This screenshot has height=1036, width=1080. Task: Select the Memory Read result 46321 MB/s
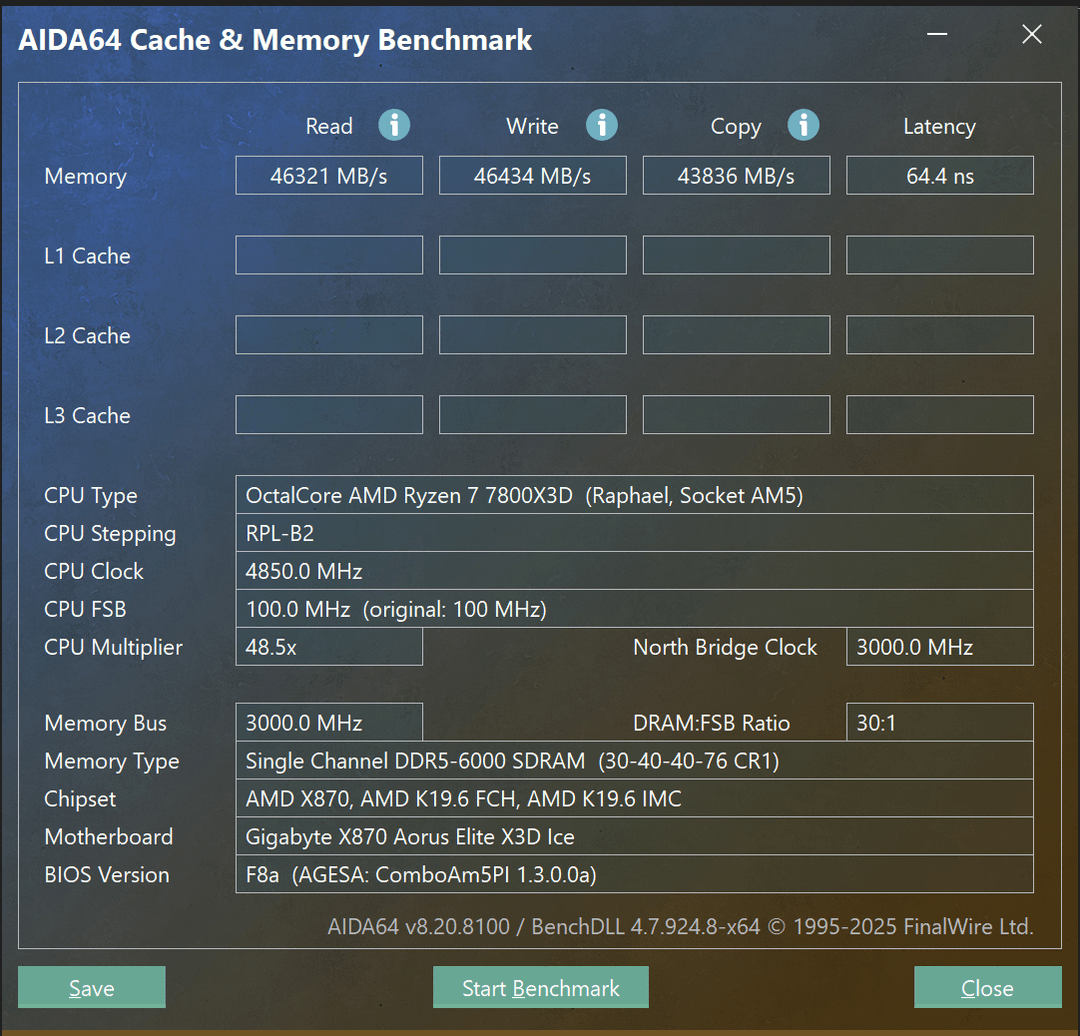pyautogui.click(x=329, y=176)
